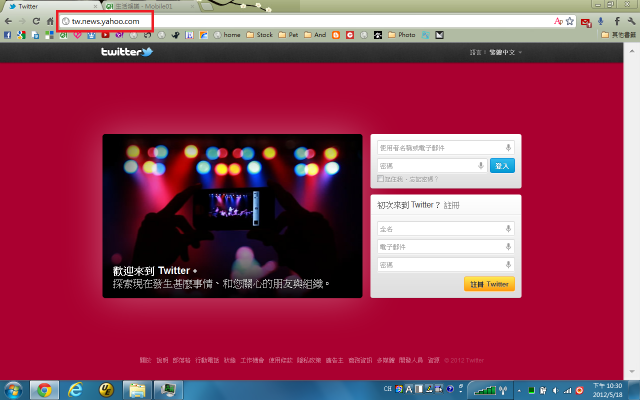
Task: Open the mail notifier extension icon
Action: point(586,22)
